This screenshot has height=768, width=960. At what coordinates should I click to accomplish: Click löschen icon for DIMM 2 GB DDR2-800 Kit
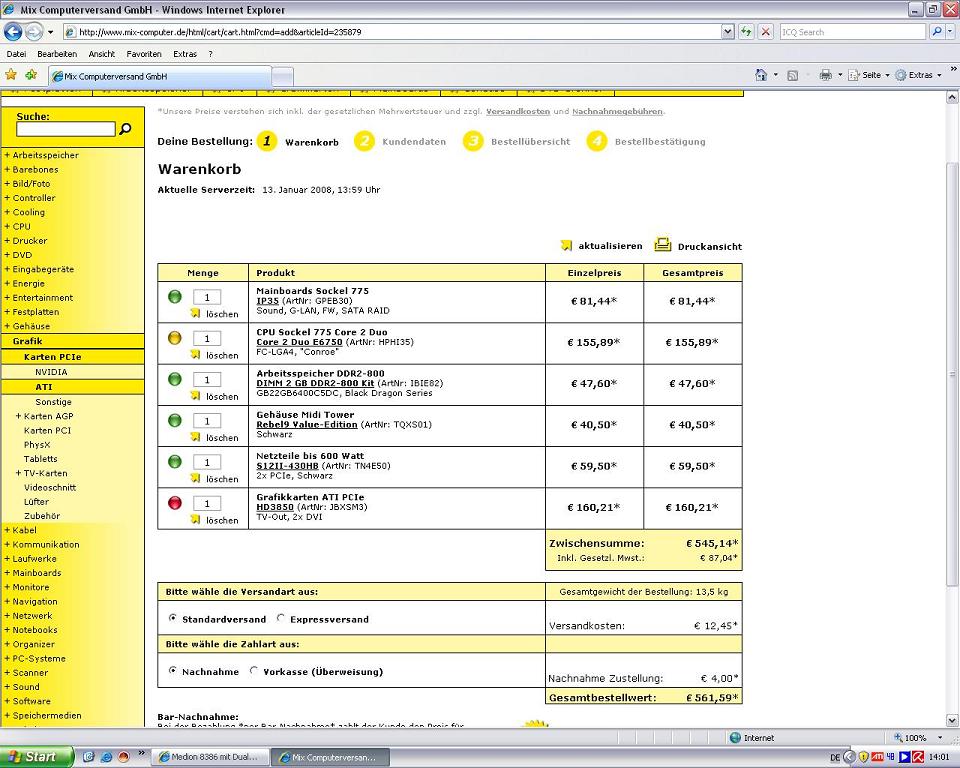click(195, 396)
